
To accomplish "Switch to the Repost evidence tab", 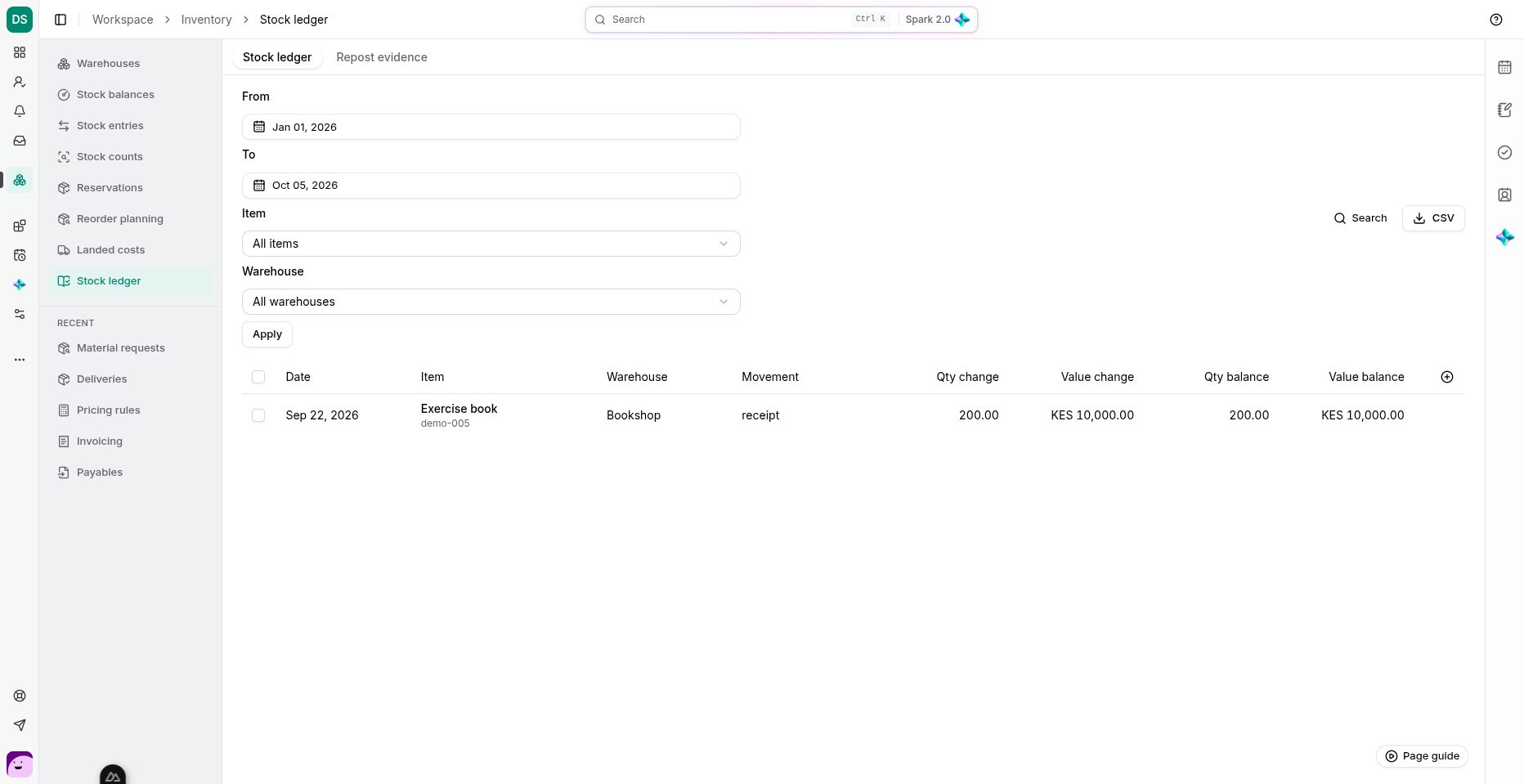I will pos(382,57).
